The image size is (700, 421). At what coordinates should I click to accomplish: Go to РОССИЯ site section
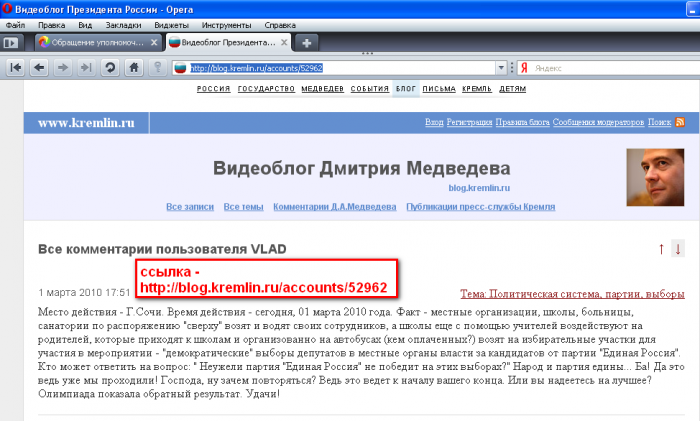(214, 89)
